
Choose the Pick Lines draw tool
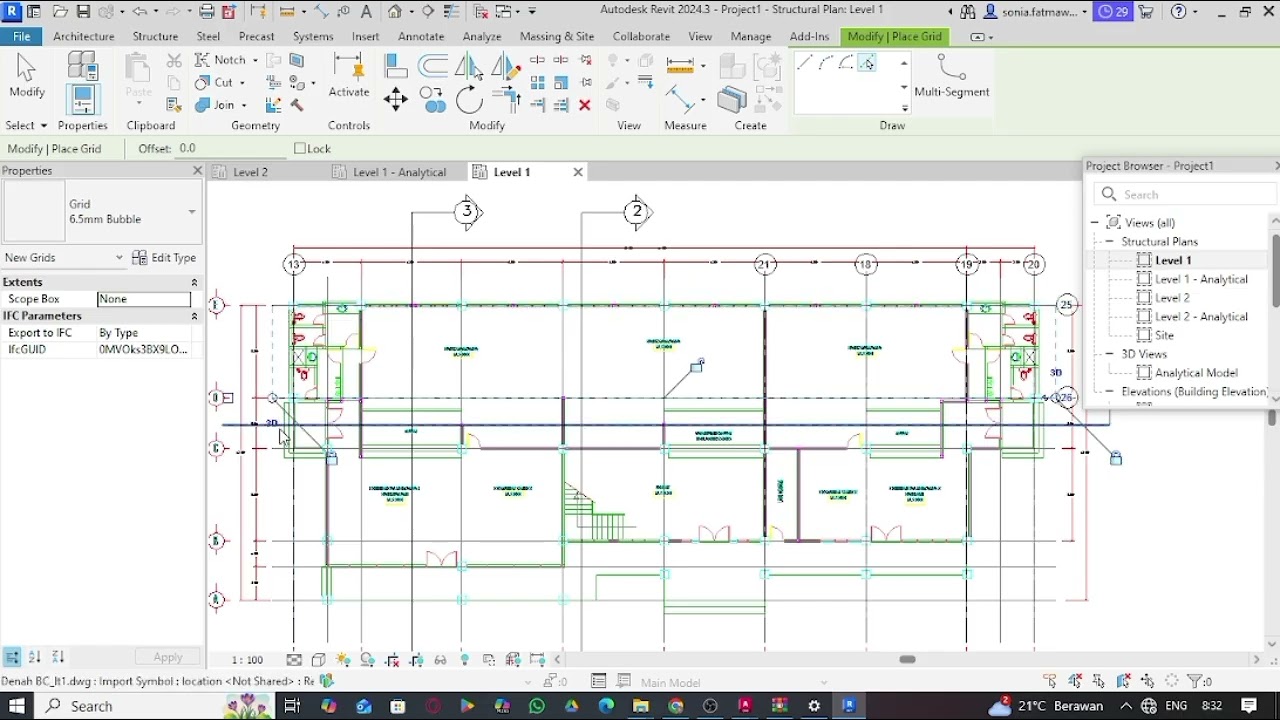click(x=867, y=63)
